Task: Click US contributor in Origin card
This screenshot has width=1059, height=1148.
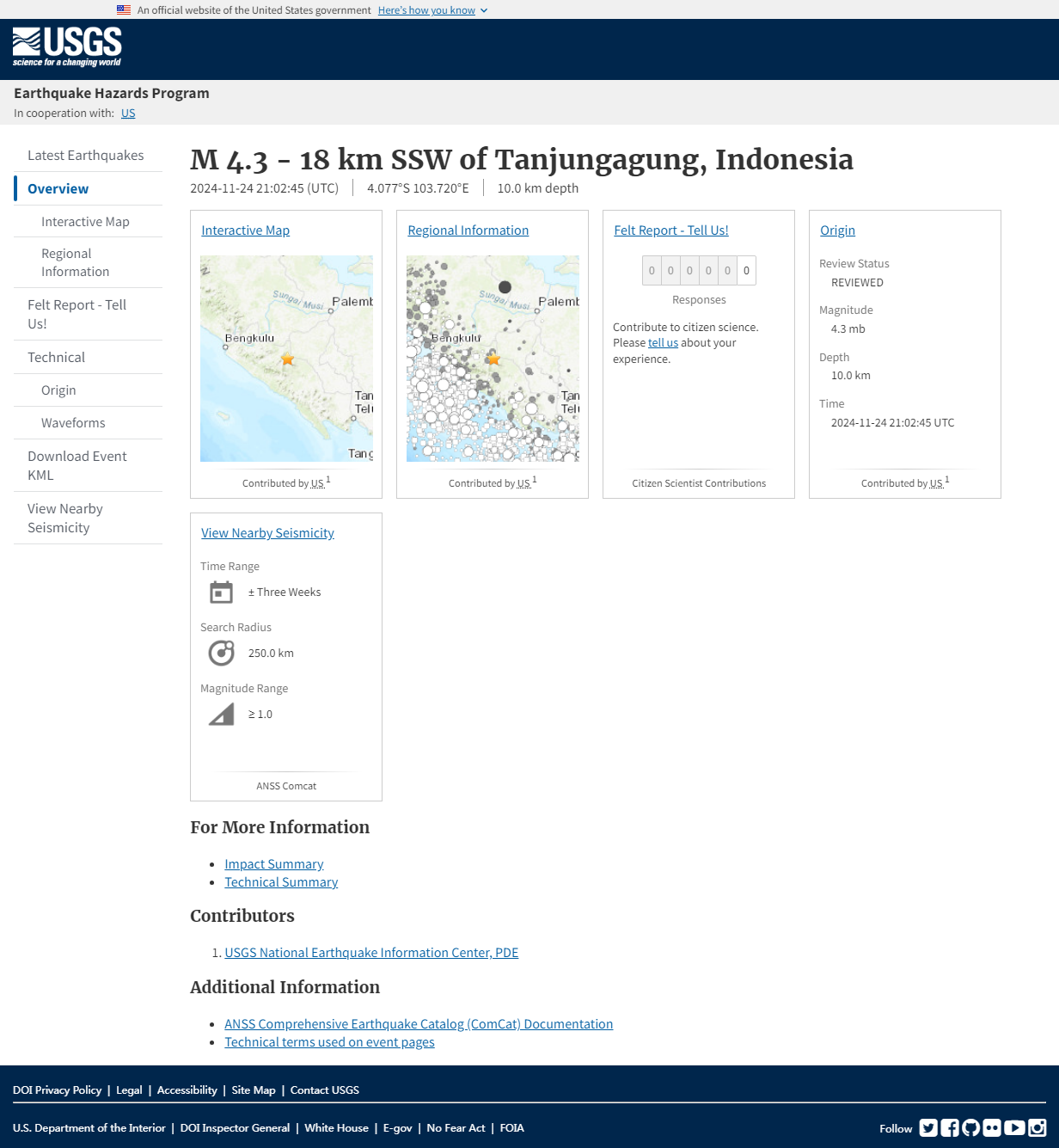Action: [x=936, y=484]
